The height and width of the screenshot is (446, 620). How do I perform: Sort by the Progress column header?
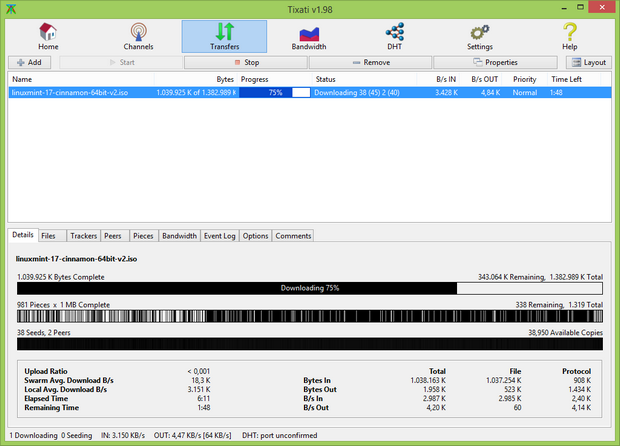[x=275, y=79]
